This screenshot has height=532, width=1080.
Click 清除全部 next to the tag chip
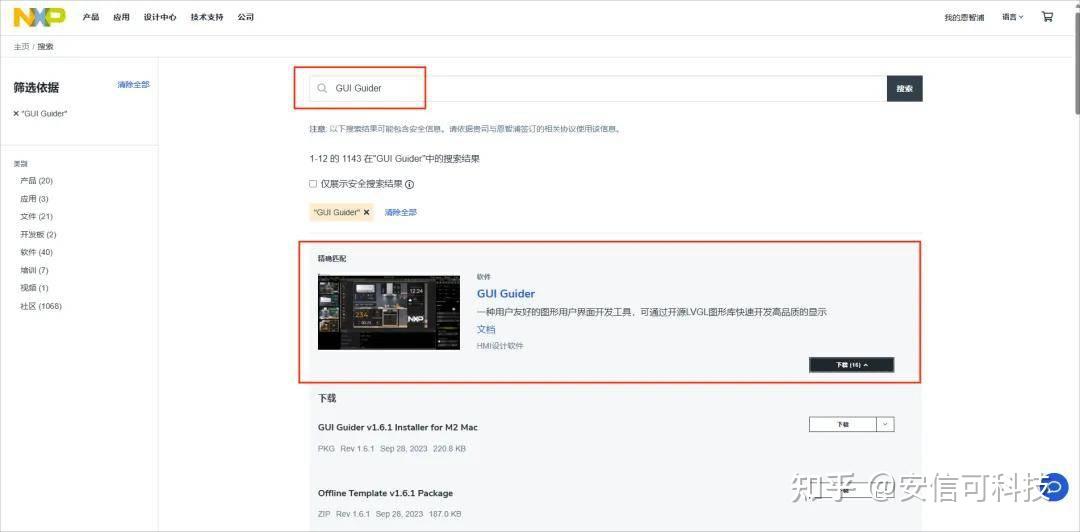click(x=400, y=212)
